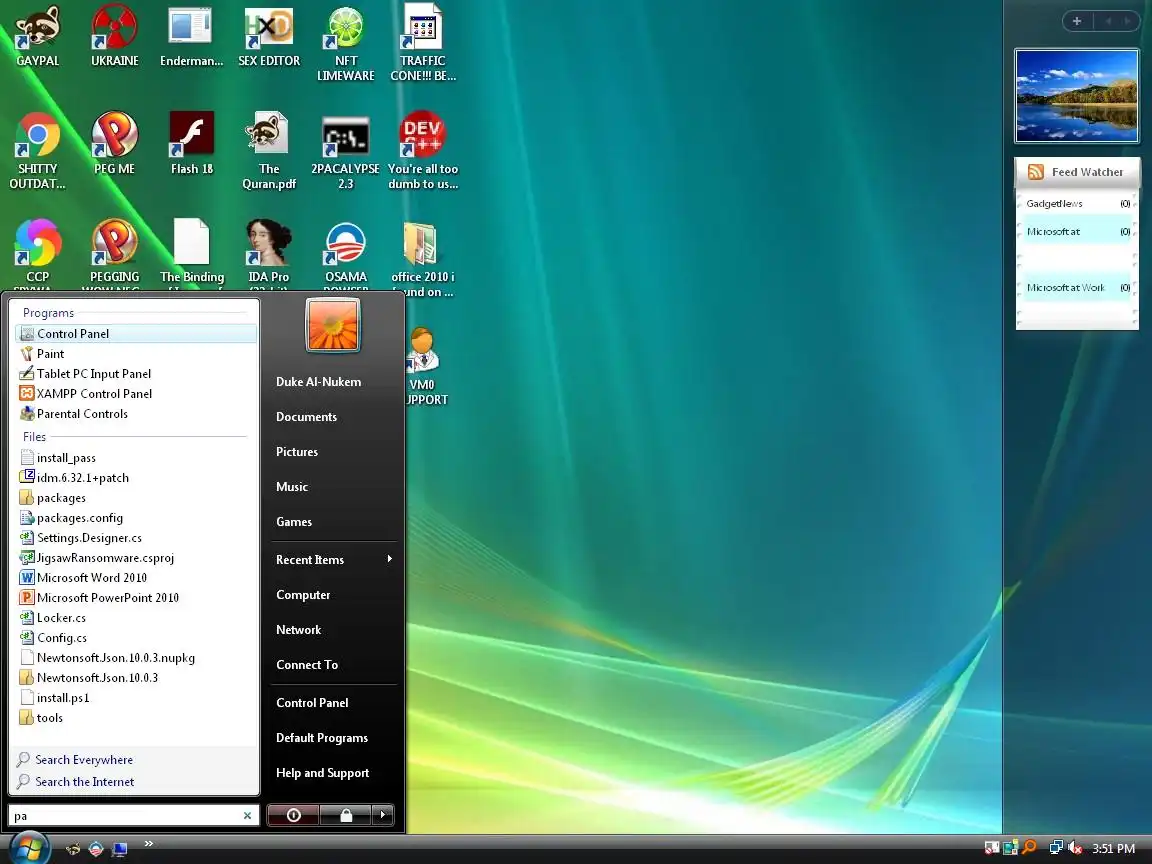1152x864 pixels.
Task: Open Control Panel in Programs results
Action: (x=136, y=334)
